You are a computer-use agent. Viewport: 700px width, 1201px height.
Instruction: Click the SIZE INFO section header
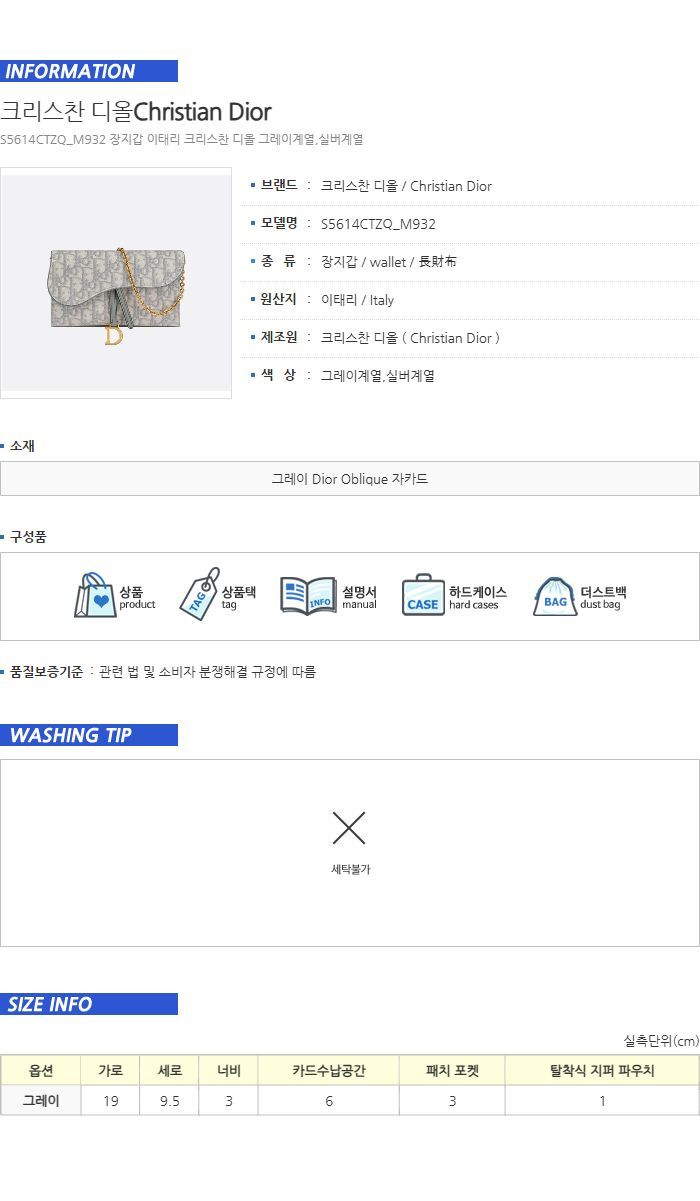point(89,1004)
